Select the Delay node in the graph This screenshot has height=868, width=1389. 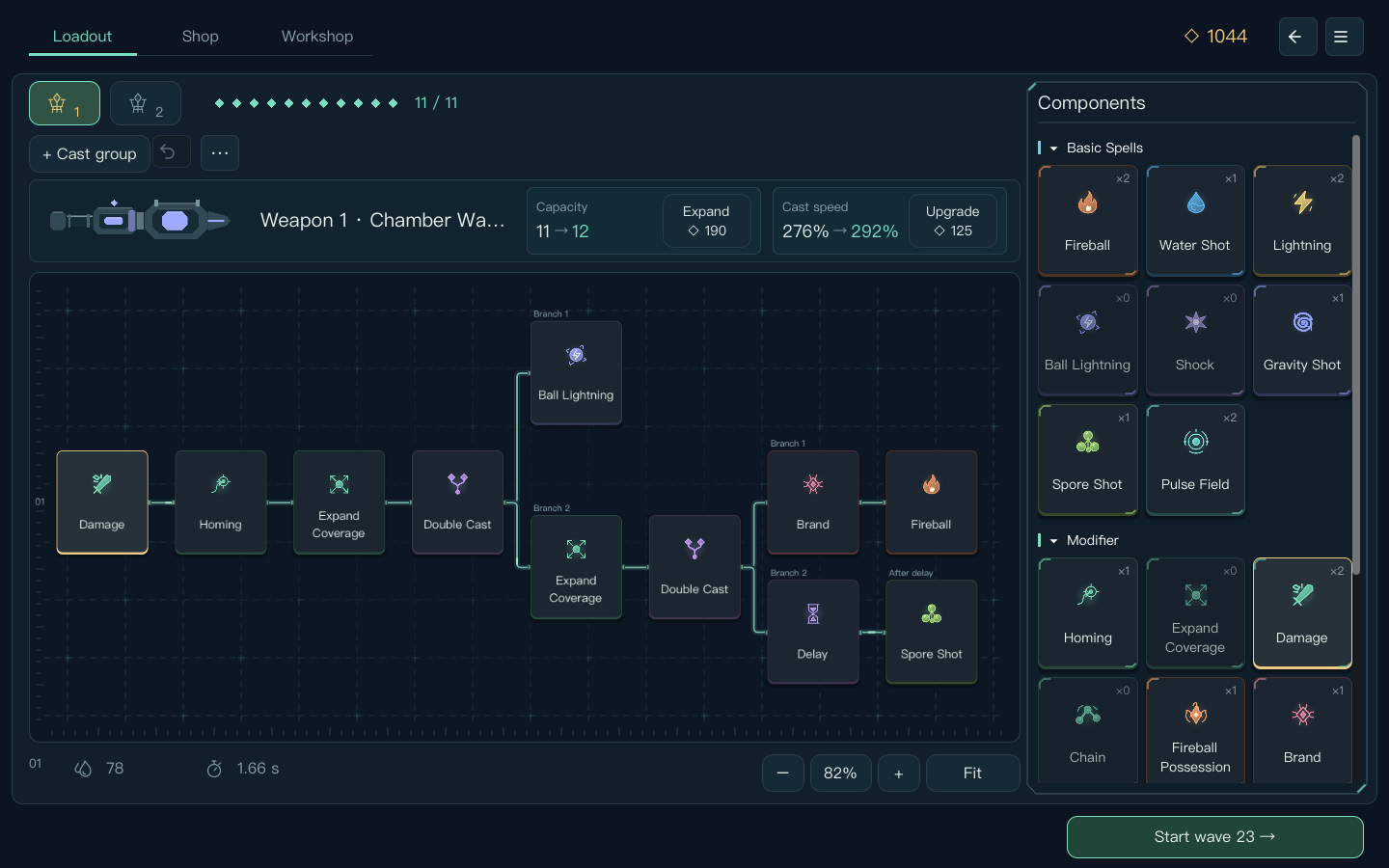(813, 632)
